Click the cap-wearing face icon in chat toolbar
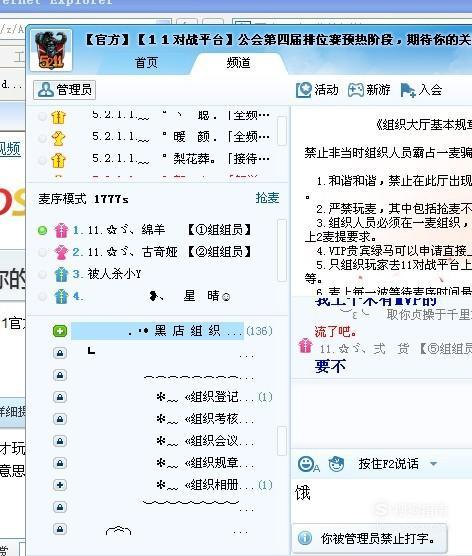 (336, 464)
